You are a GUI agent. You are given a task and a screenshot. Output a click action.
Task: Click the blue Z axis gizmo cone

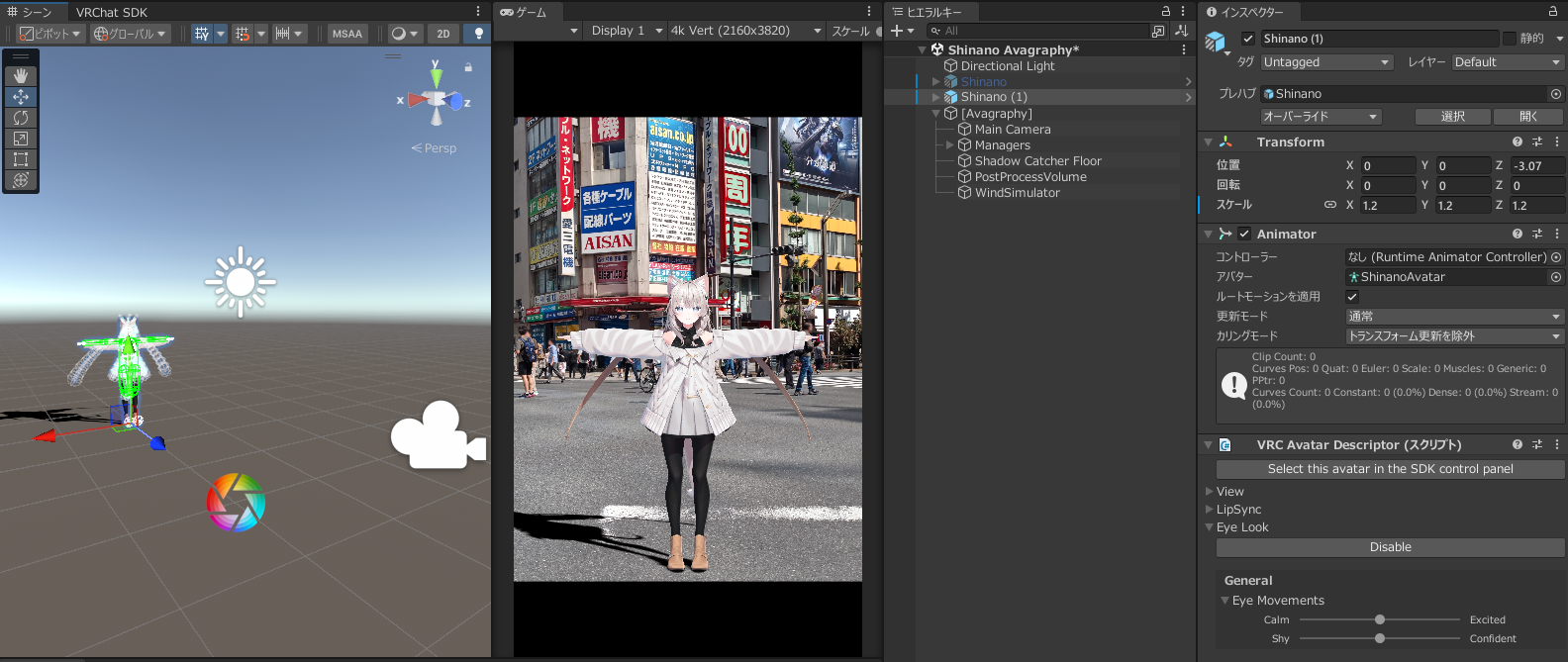pos(454,101)
